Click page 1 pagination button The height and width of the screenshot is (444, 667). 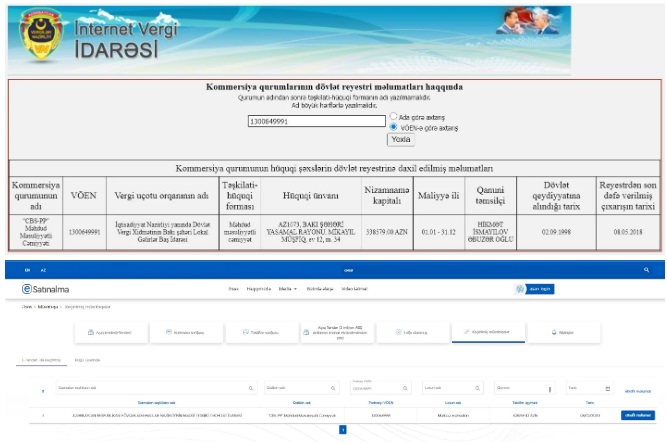click(x=343, y=429)
